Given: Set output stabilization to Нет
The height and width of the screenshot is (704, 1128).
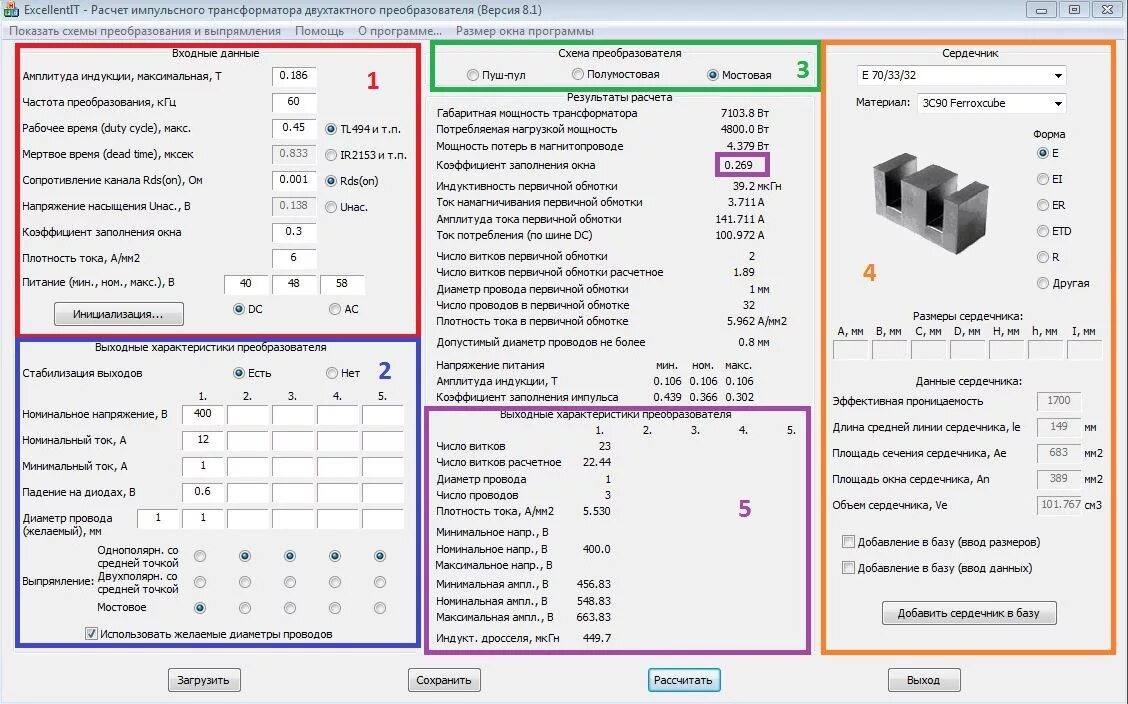Looking at the screenshot, I should (x=332, y=373).
